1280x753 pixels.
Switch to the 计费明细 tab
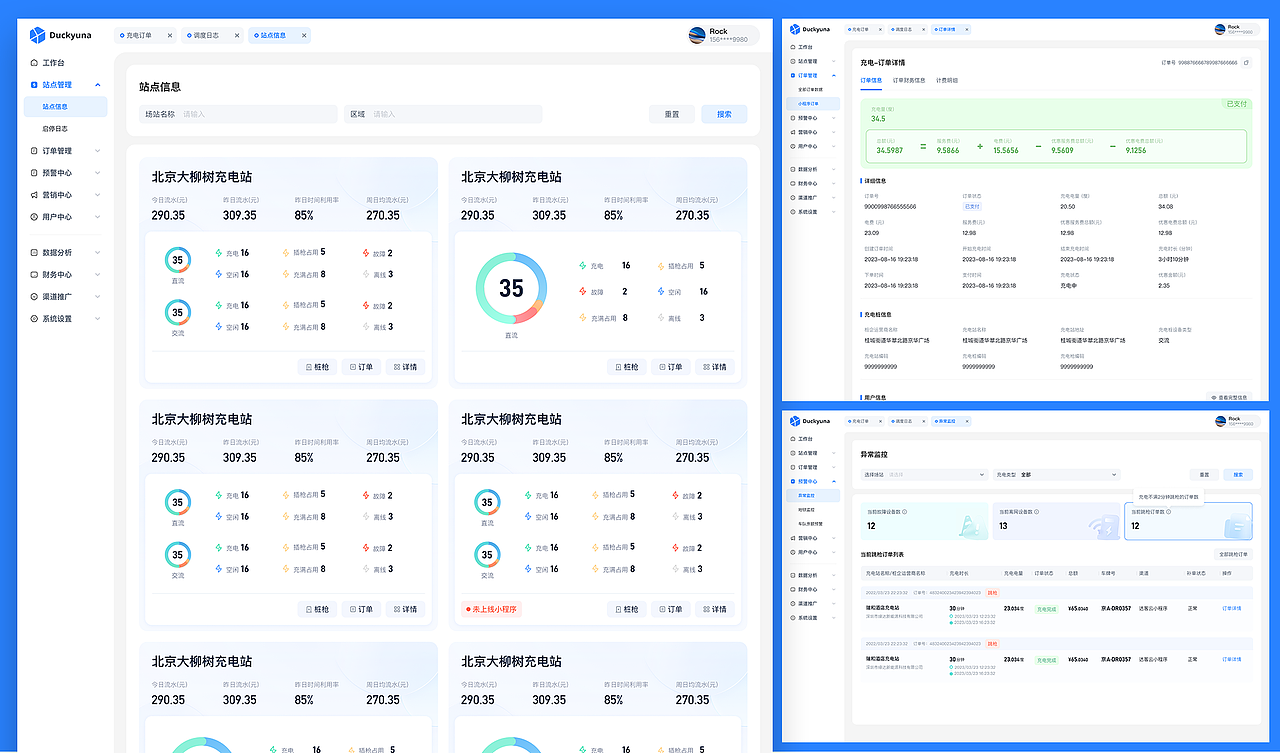947,80
